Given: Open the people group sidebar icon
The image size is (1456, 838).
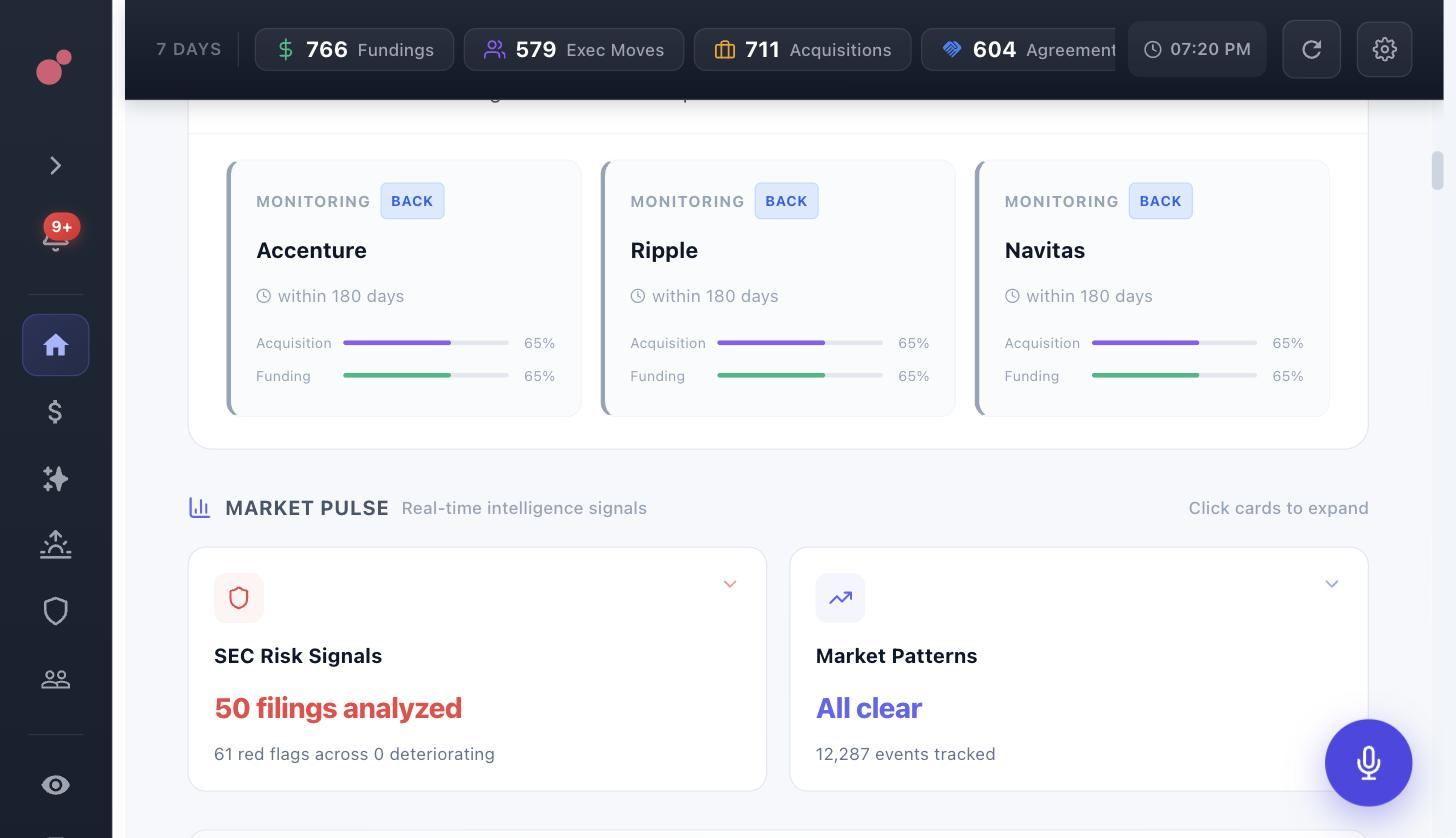Looking at the screenshot, I should click(x=56, y=679).
